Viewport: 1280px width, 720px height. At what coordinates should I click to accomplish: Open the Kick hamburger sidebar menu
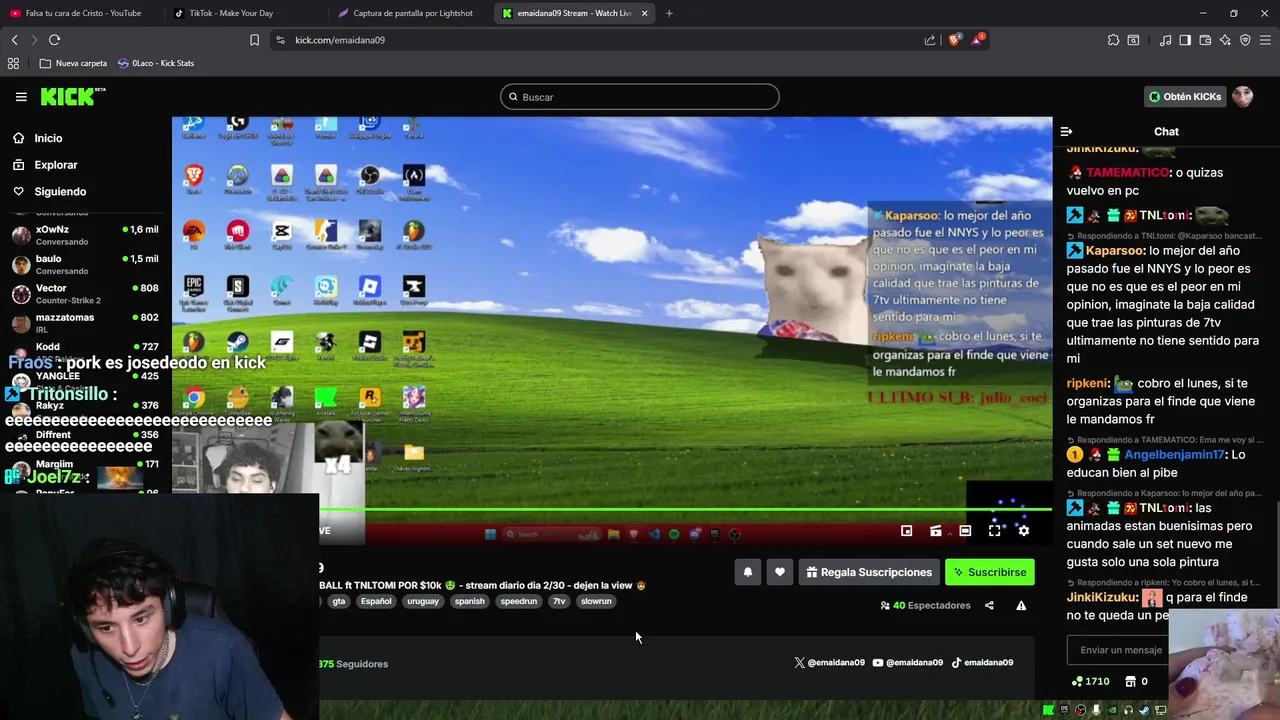(x=21, y=97)
